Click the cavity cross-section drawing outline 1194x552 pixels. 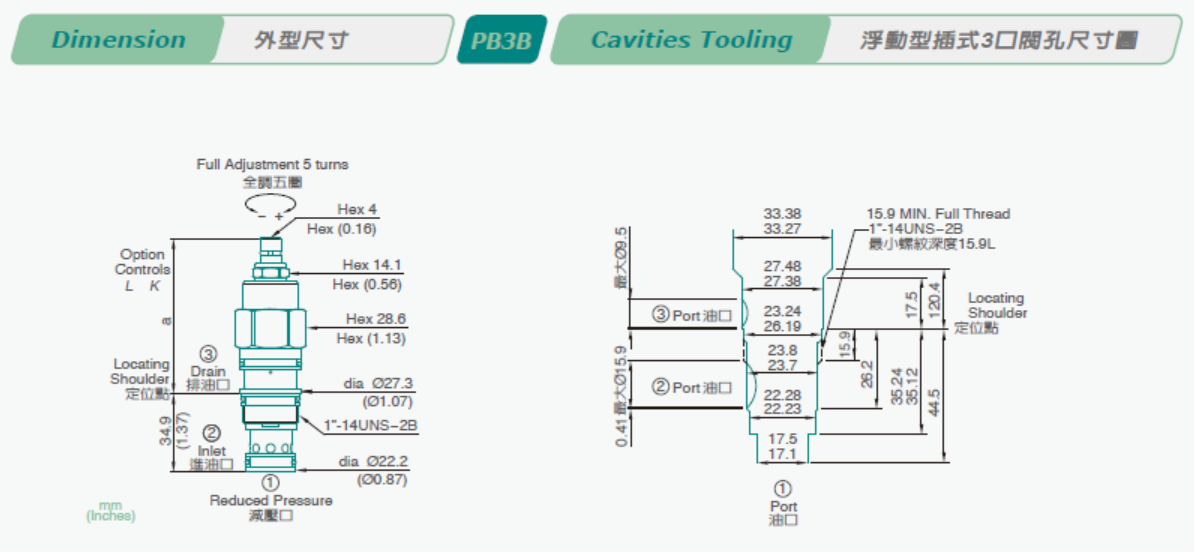(783, 346)
